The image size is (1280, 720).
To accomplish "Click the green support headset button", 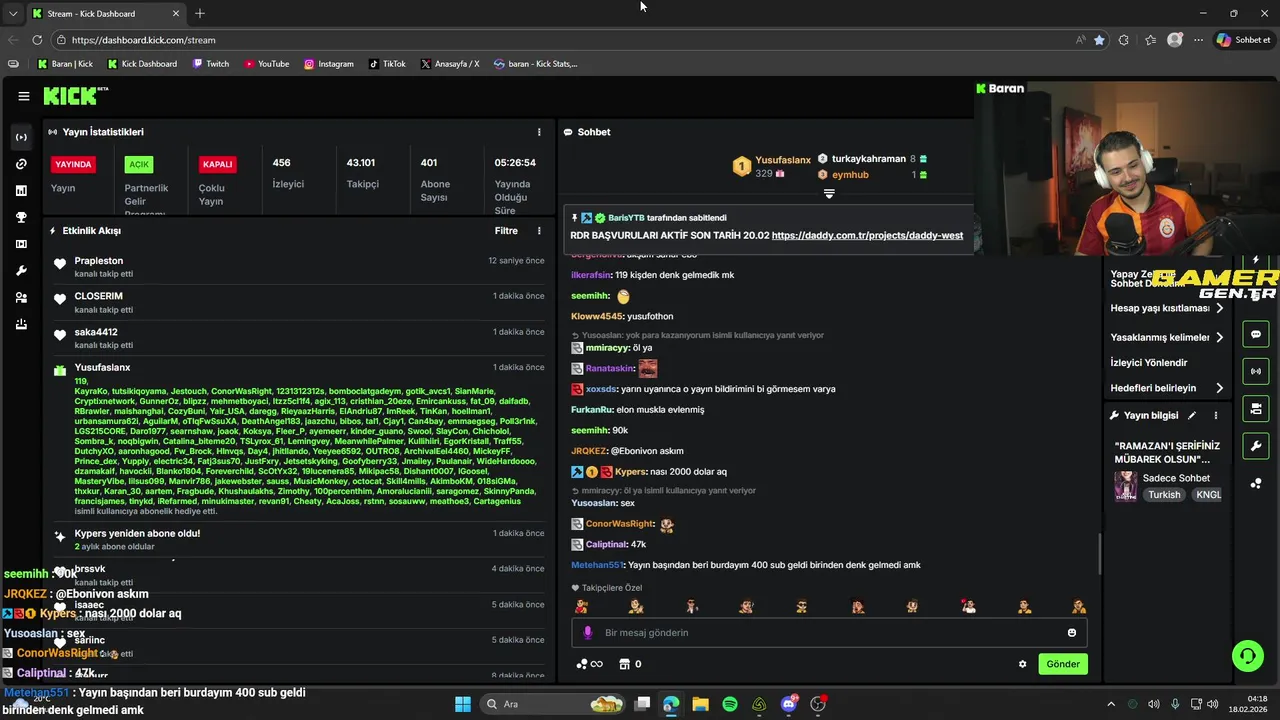I will point(1247,656).
